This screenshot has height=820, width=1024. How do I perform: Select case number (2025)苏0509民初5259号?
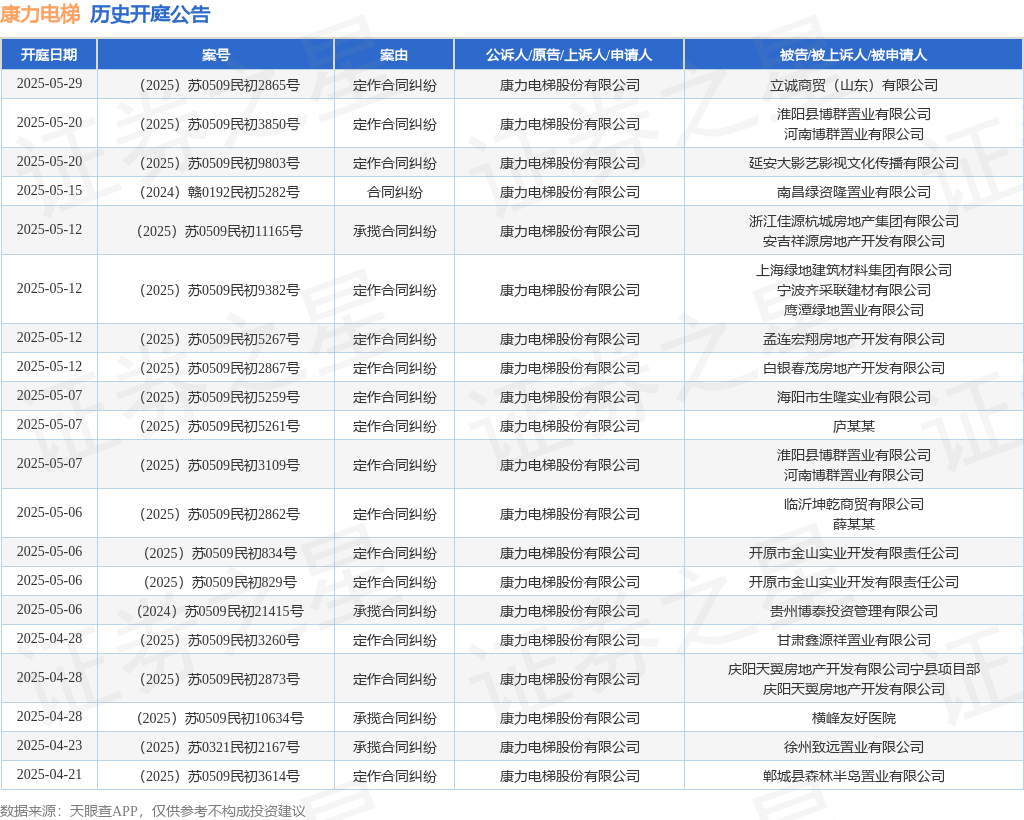(219, 397)
